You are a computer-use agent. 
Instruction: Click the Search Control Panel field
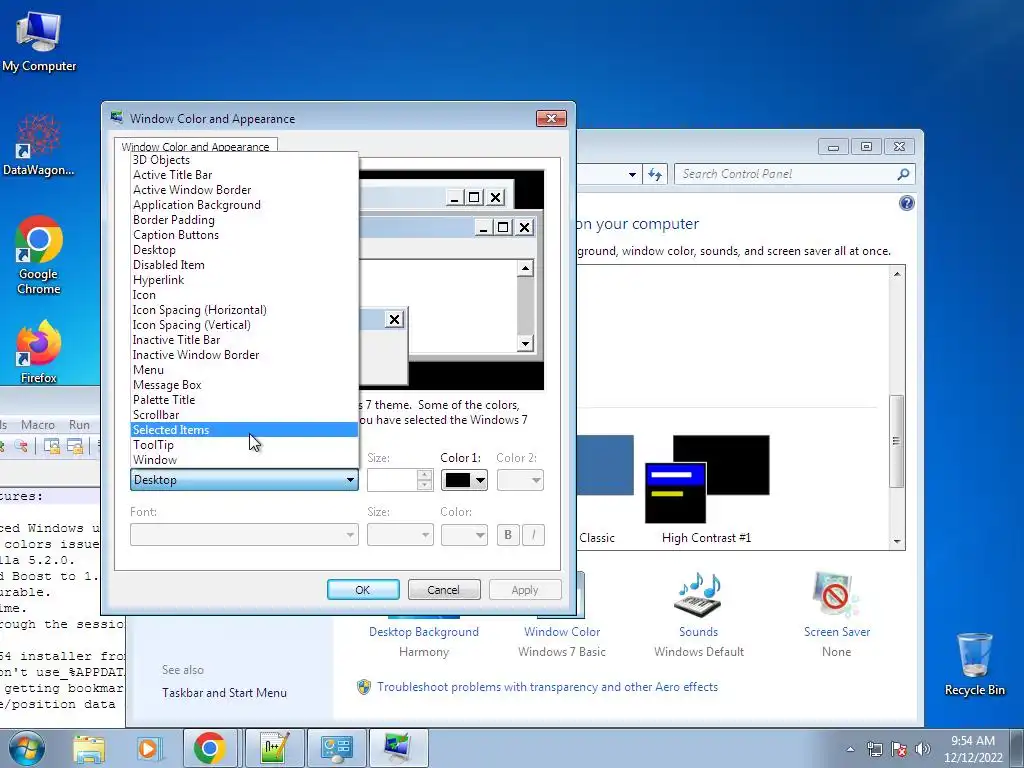point(784,174)
